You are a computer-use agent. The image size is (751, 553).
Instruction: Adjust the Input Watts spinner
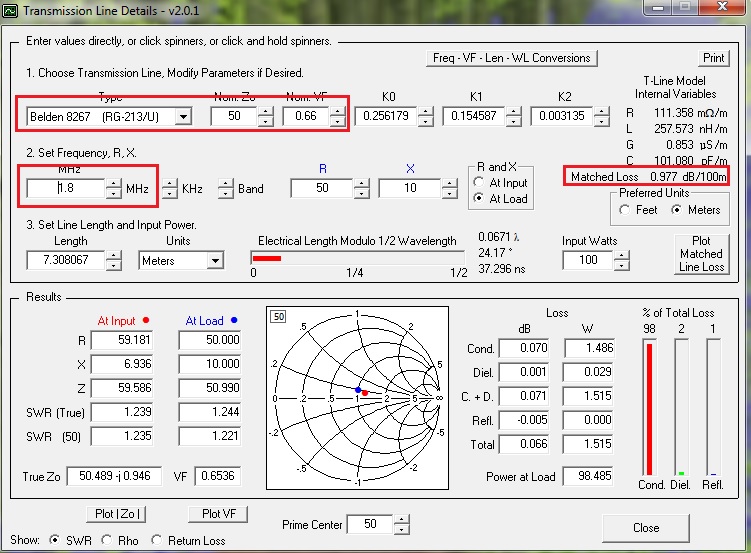click(621, 260)
